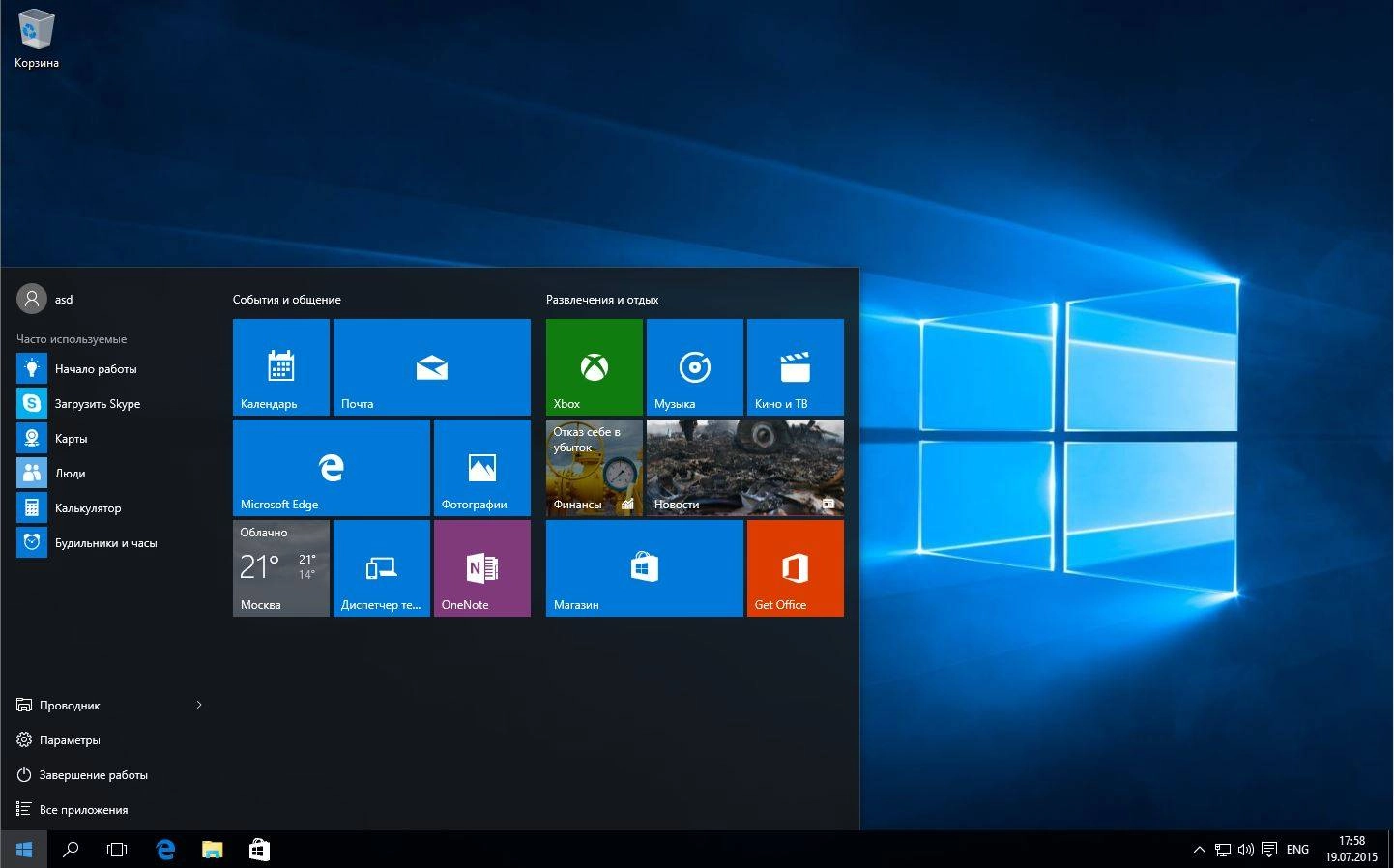Open the clock showing 17:58
This screenshot has height=868, width=1394.
(x=1351, y=850)
